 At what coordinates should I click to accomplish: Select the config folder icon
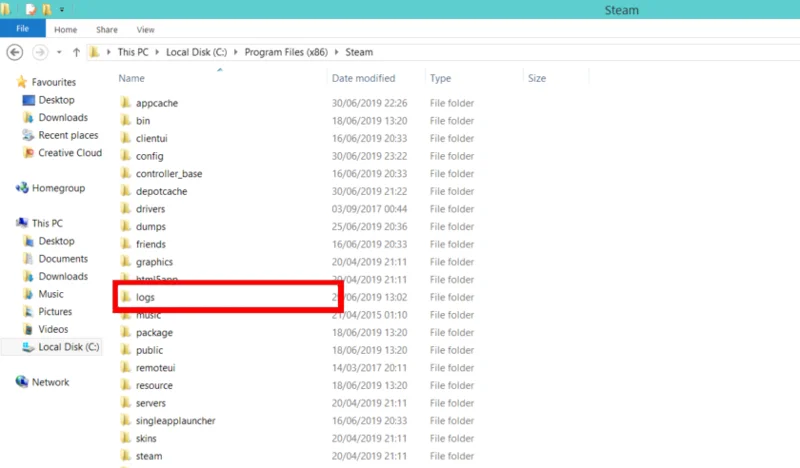point(126,156)
